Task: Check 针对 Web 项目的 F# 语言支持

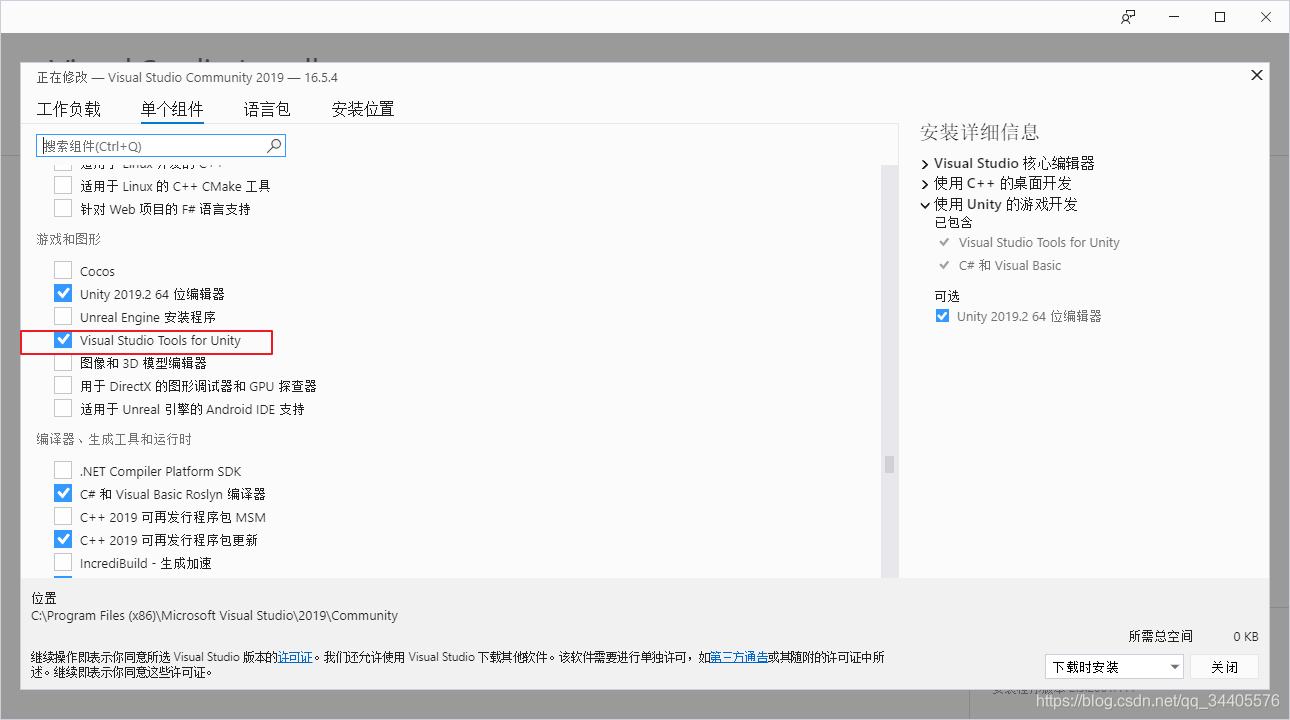Action: tap(63, 209)
